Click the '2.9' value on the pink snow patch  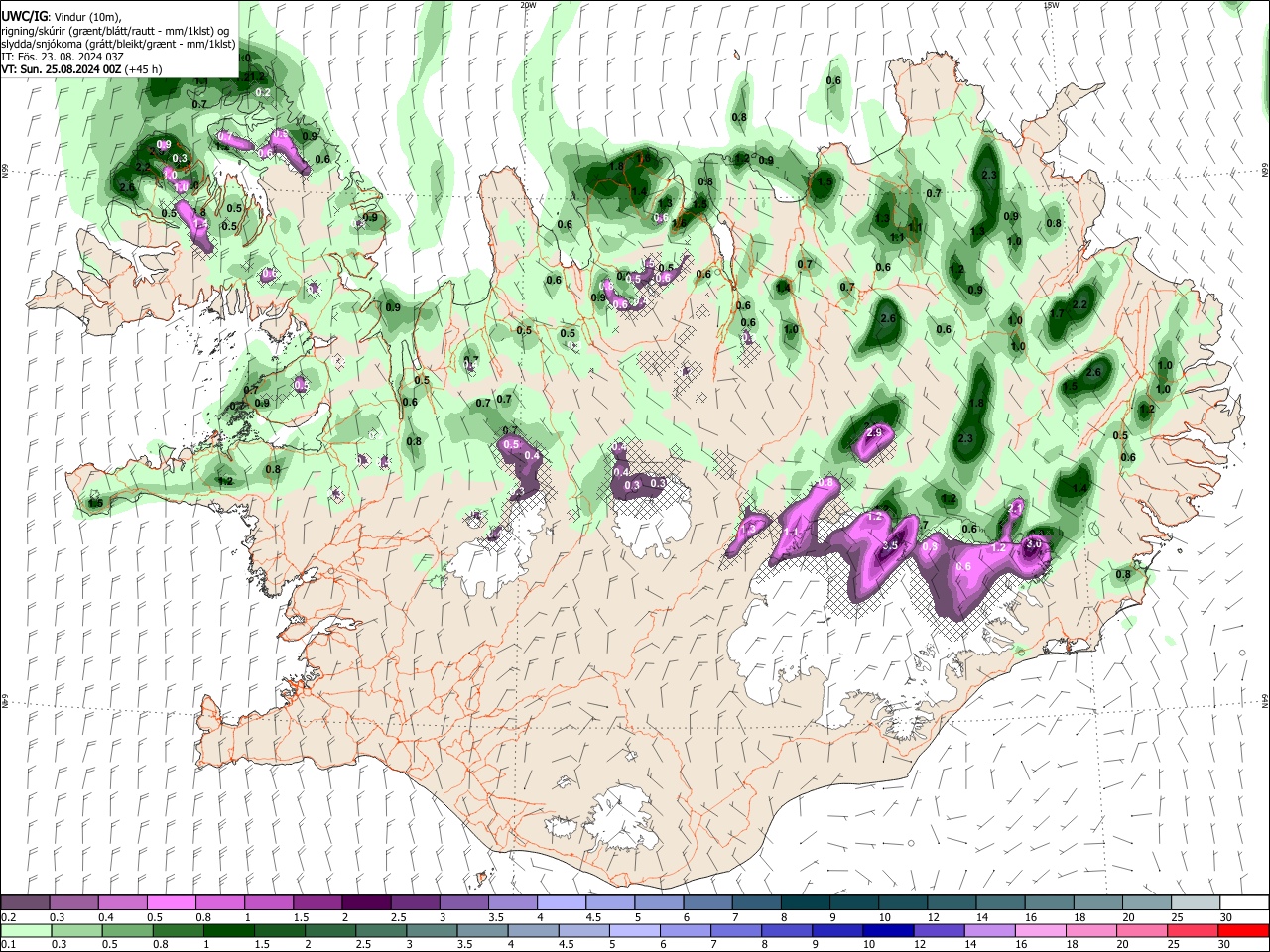coord(874,433)
